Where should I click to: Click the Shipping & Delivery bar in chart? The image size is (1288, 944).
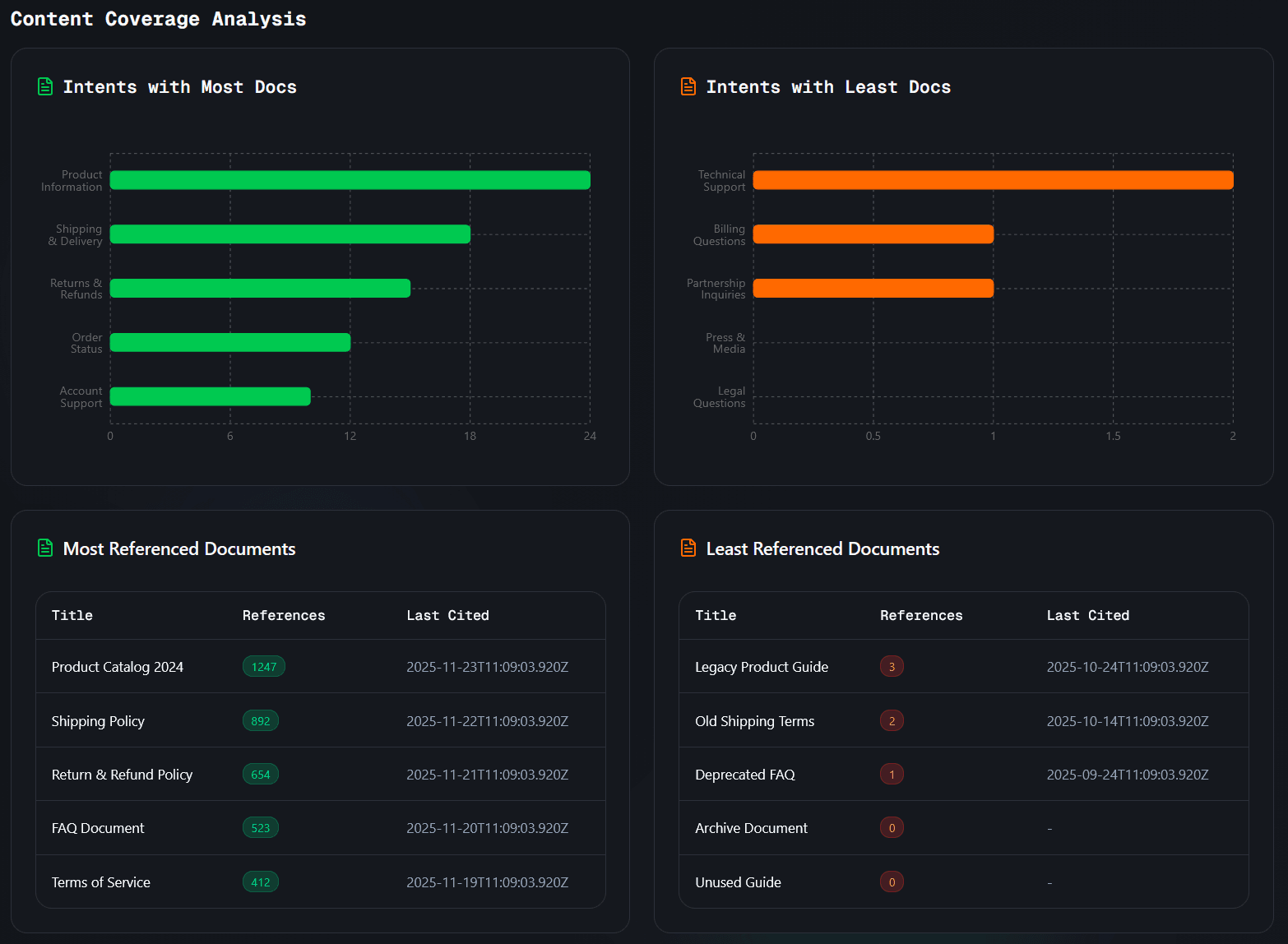pos(290,234)
